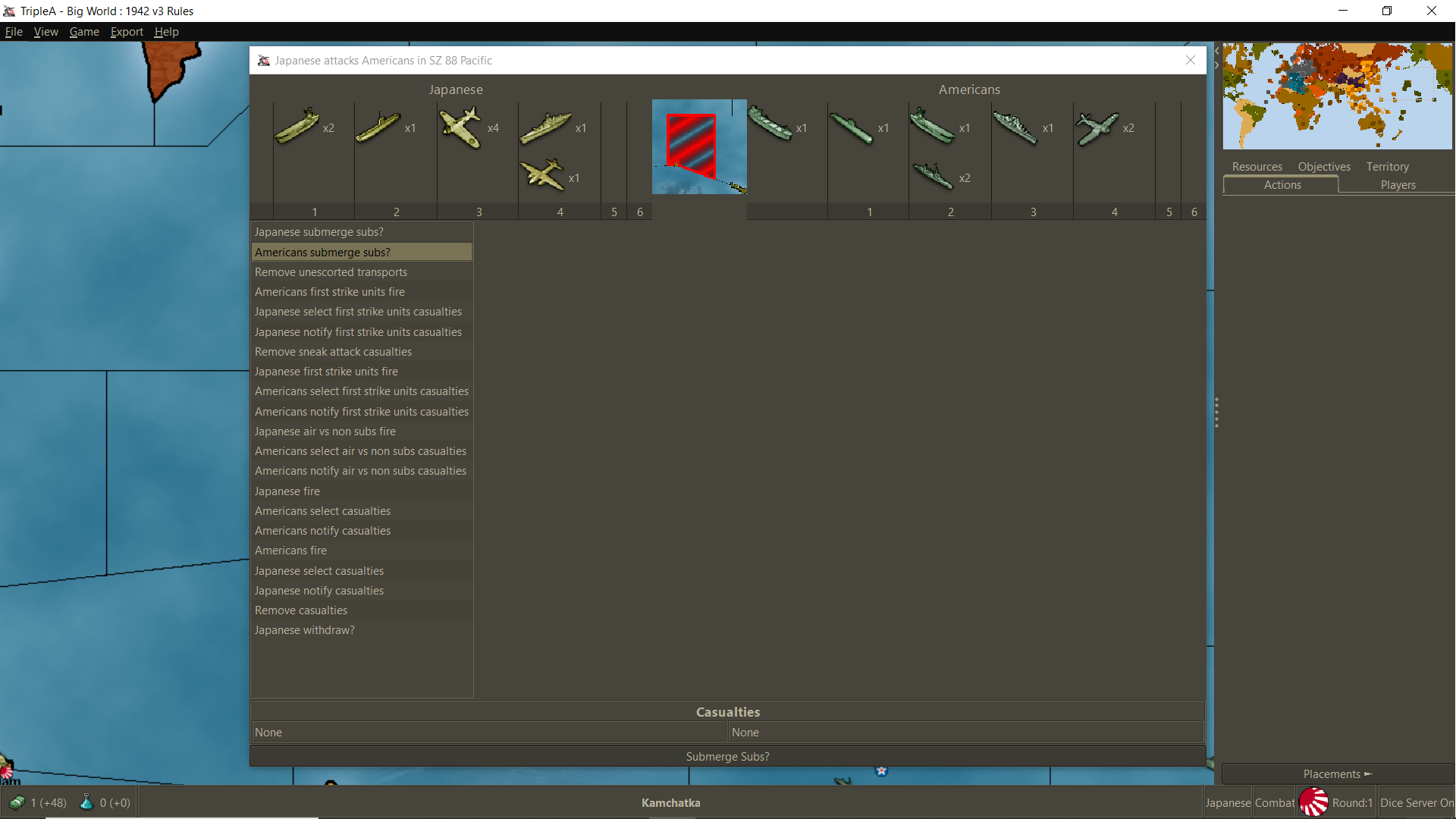The width and height of the screenshot is (1456, 819).
Task: Click the TripleA application icon in title bar
Action: [9, 11]
